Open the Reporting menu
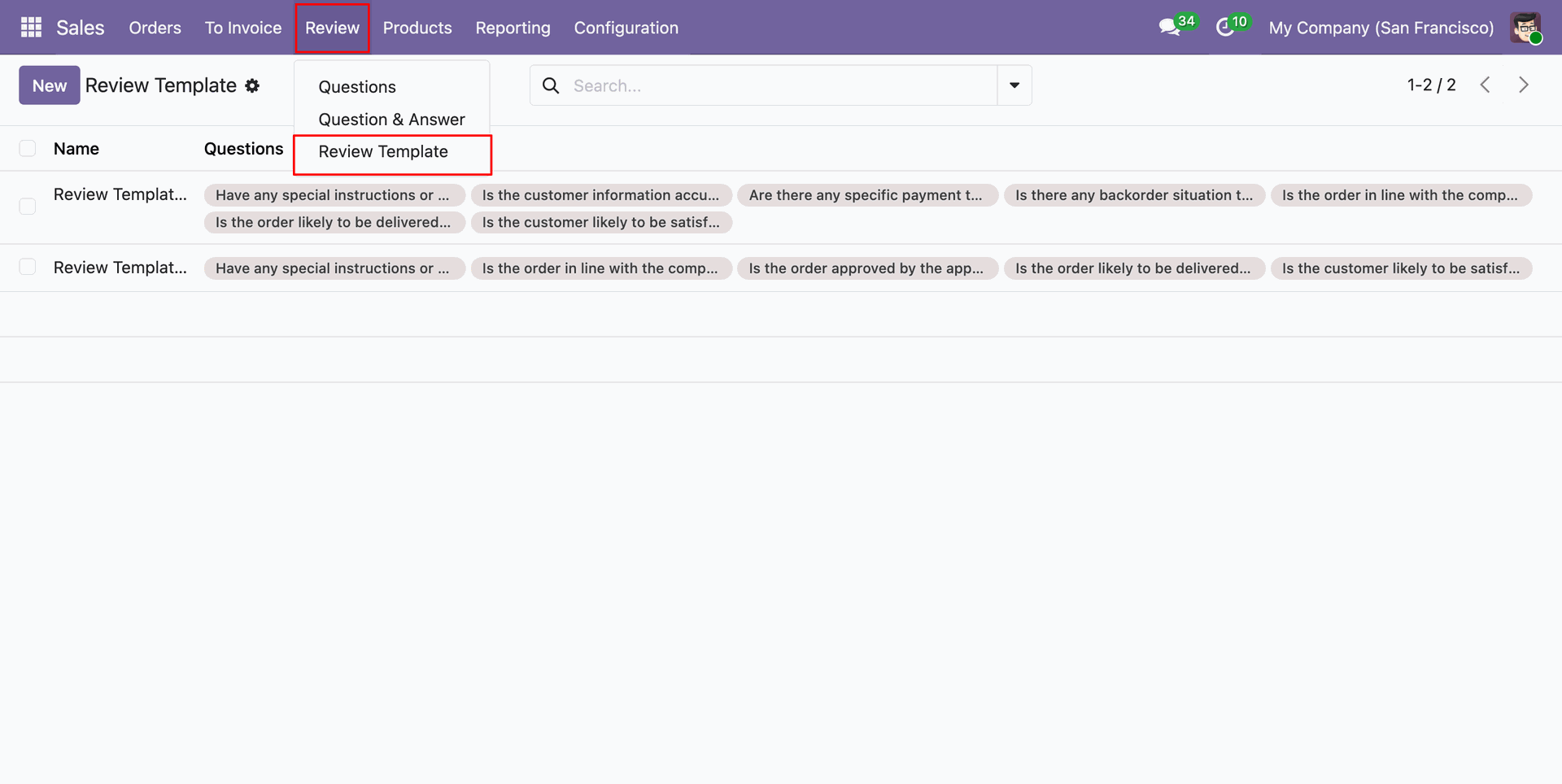Viewport: 1562px width, 784px height. coord(513,28)
